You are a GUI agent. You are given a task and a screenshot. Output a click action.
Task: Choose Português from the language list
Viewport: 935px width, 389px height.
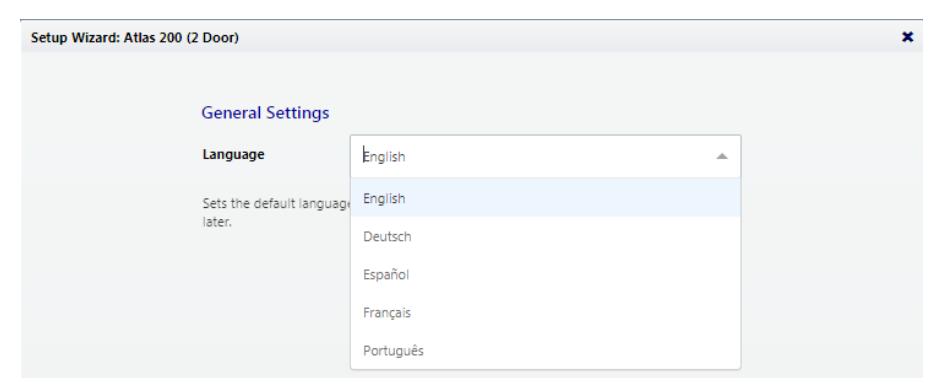click(x=545, y=350)
